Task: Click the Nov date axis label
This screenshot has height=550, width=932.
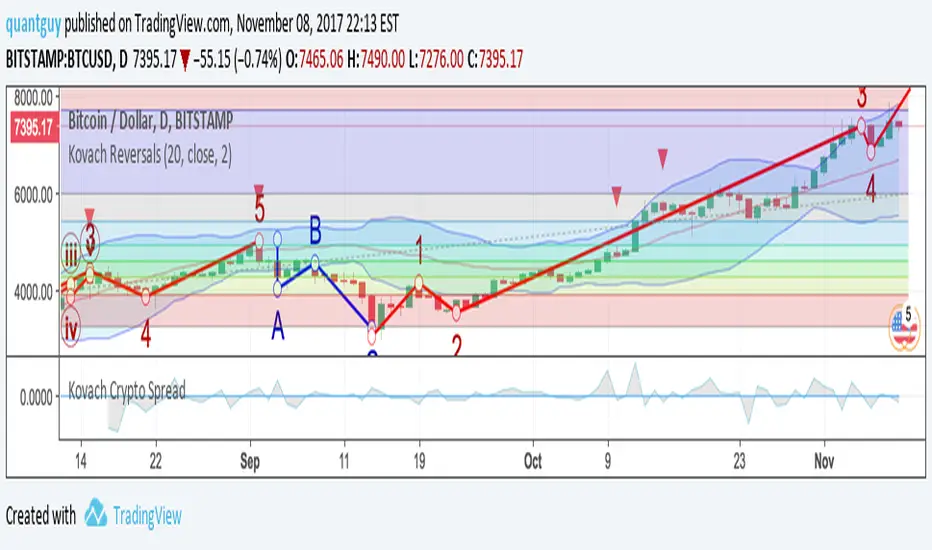Action: (x=824, y=461)
